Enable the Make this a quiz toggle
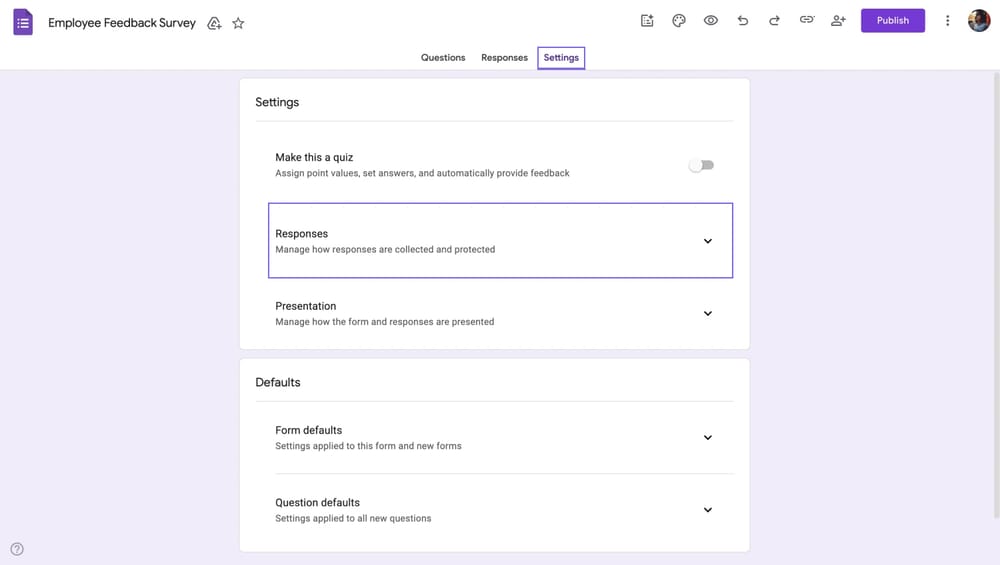This screenshot has height=565, width=1000. click(x=701, y=165)
